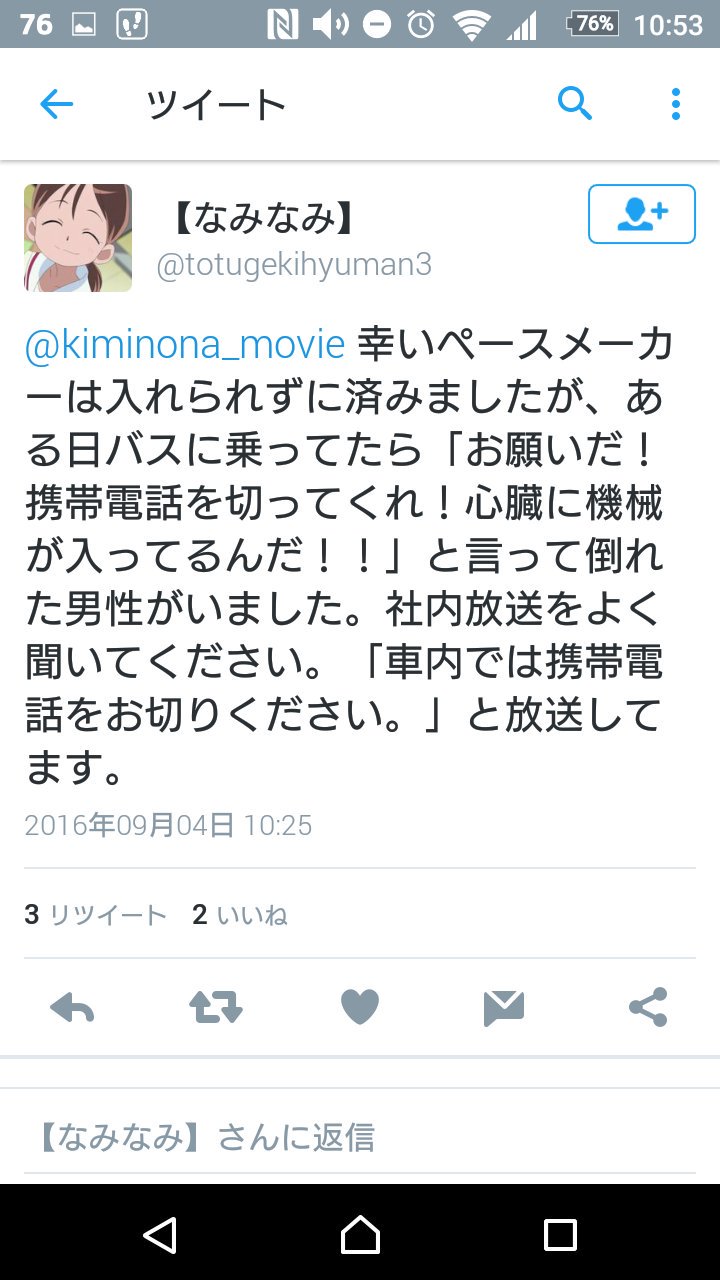This screenshot has height=1280, width=720.
Task: Show the 3 リツイート list
Action: click(x=95, y=914)
